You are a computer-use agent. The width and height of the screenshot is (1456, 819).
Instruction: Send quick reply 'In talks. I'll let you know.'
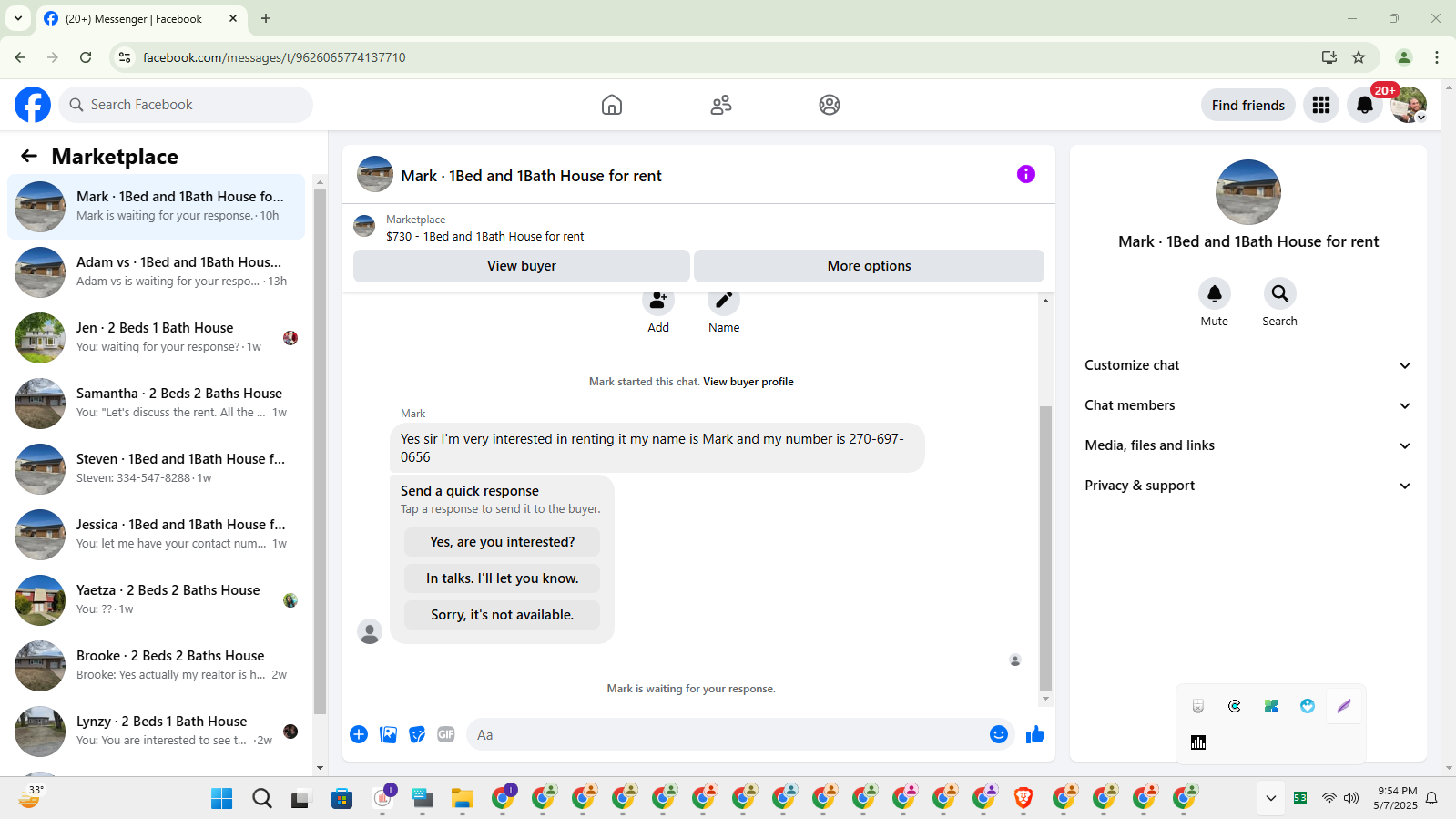click(502, 578)
